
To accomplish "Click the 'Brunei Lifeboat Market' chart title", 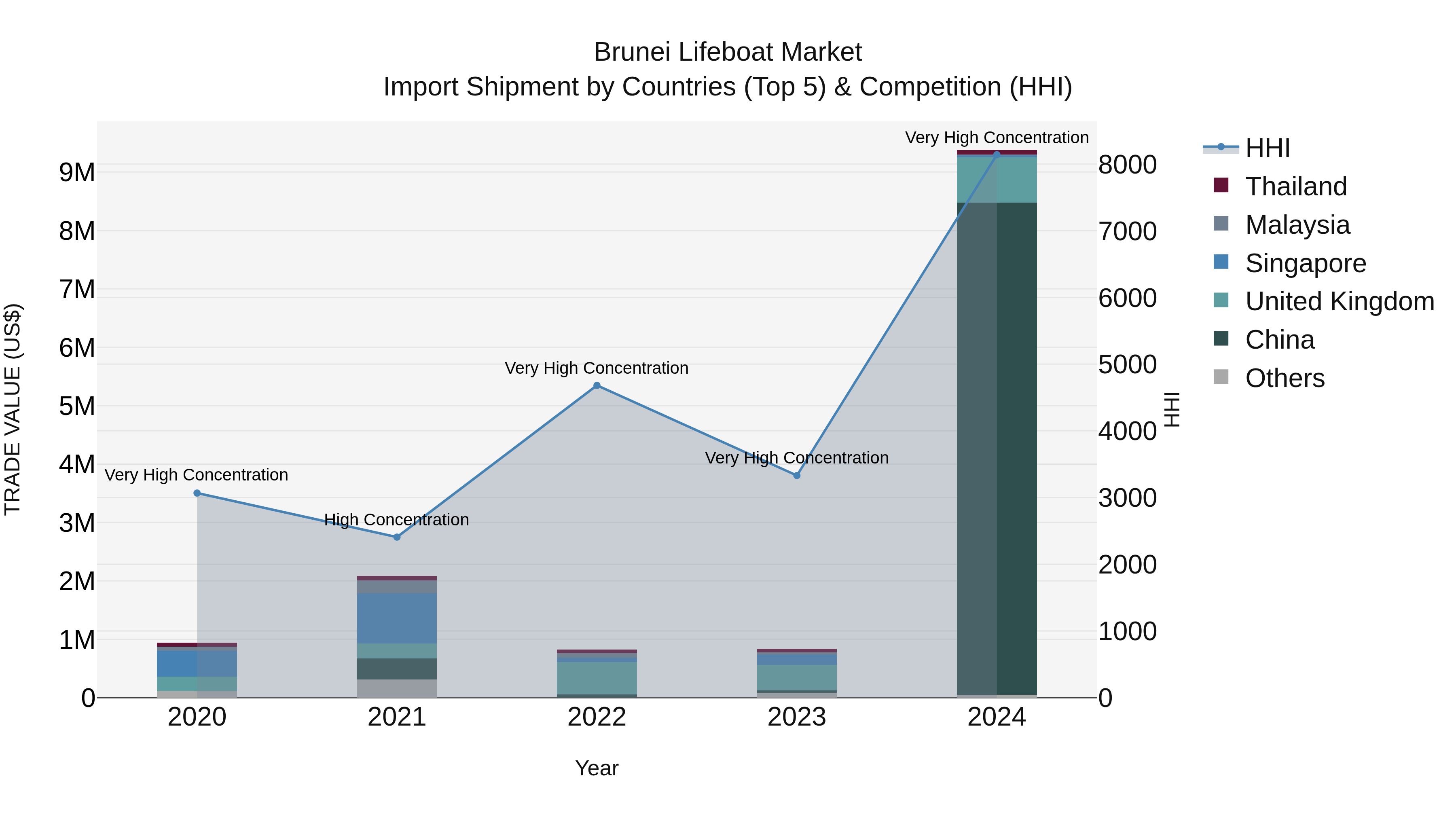I will point(728,52).
